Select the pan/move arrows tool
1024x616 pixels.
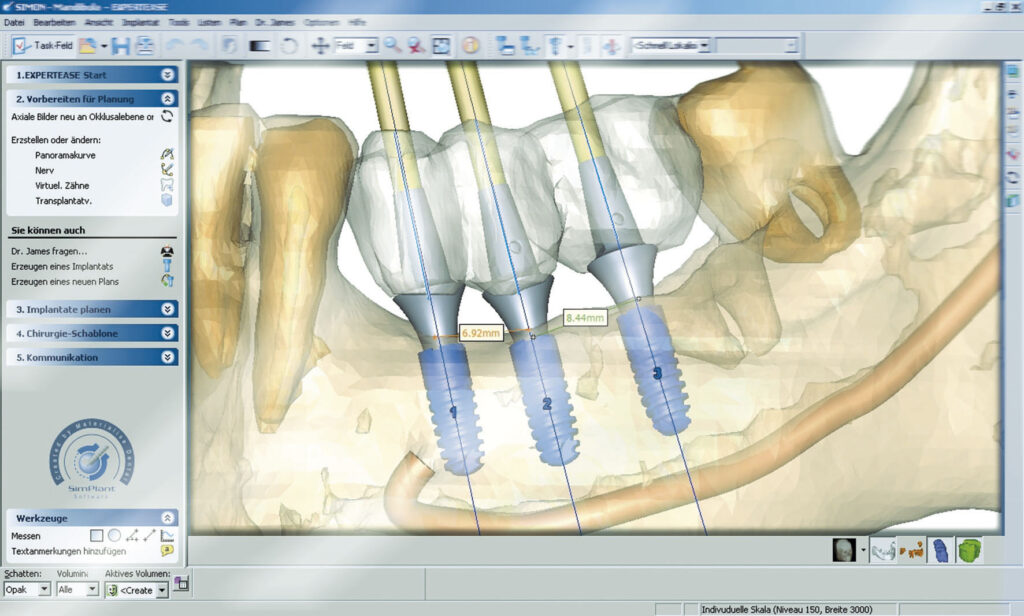pos(320,46)
